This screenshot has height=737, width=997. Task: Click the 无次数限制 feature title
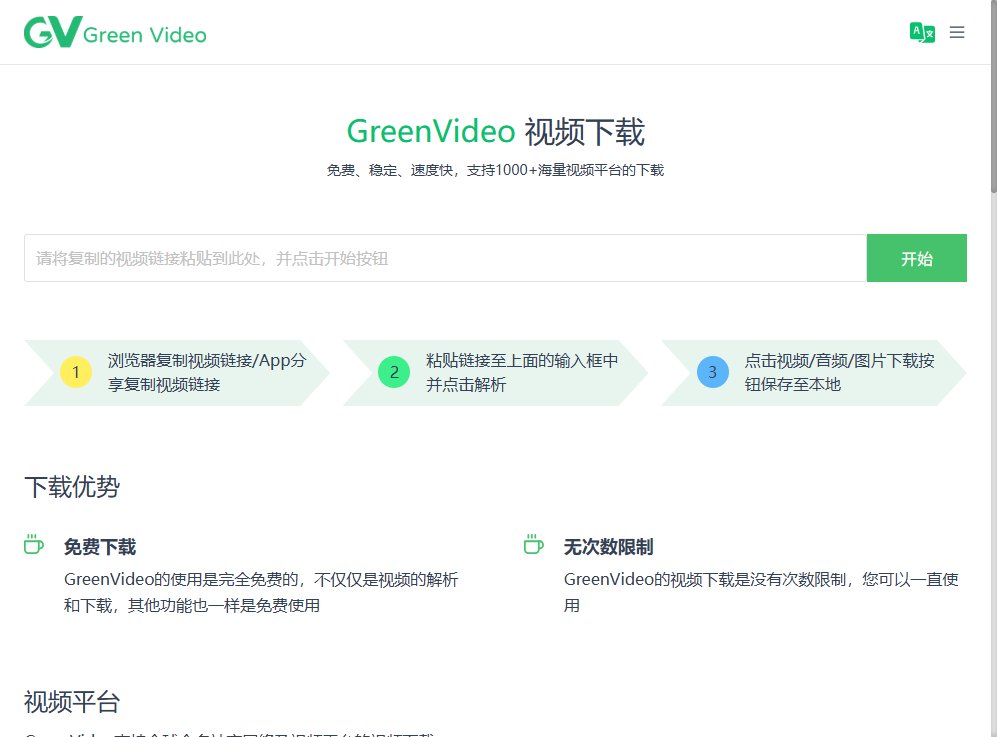(609, 547)
